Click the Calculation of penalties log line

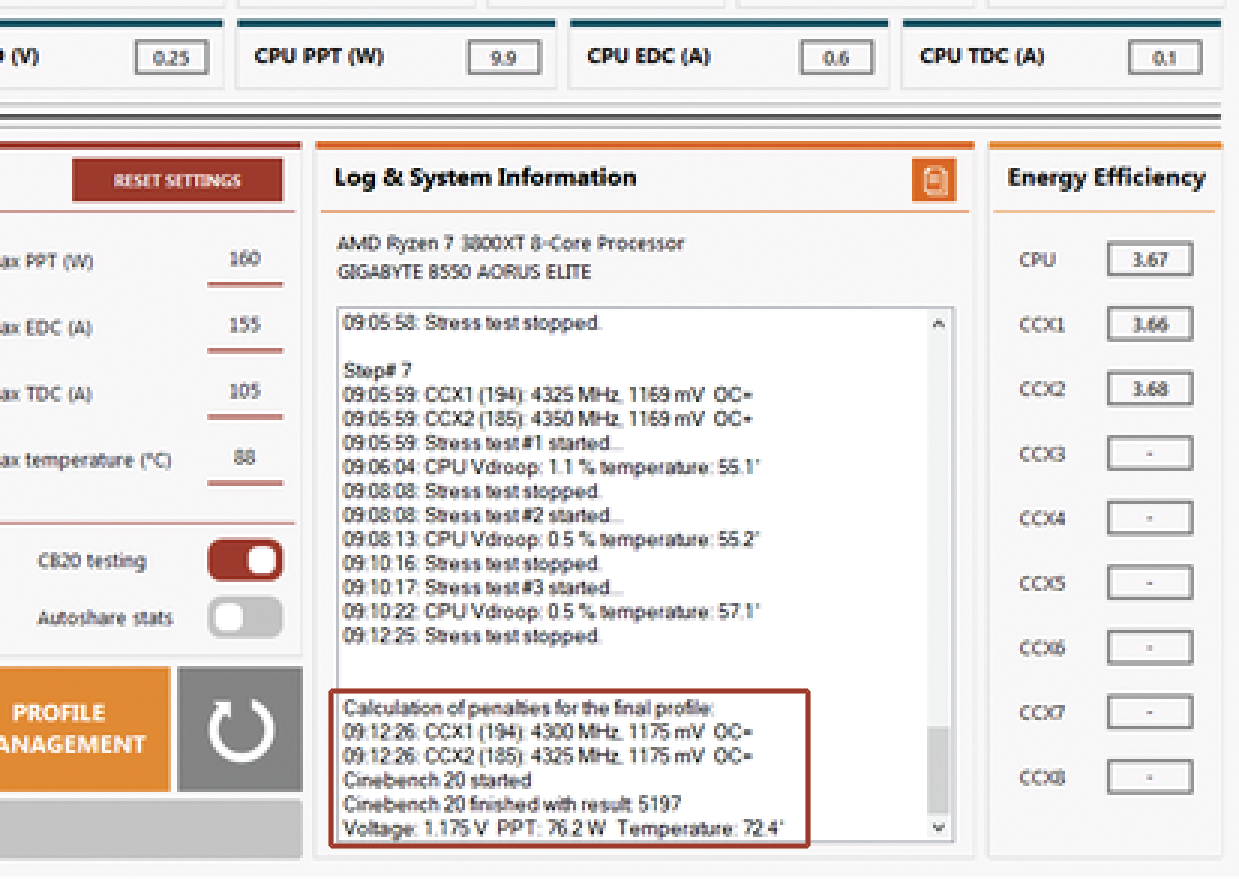pos(529,708)
